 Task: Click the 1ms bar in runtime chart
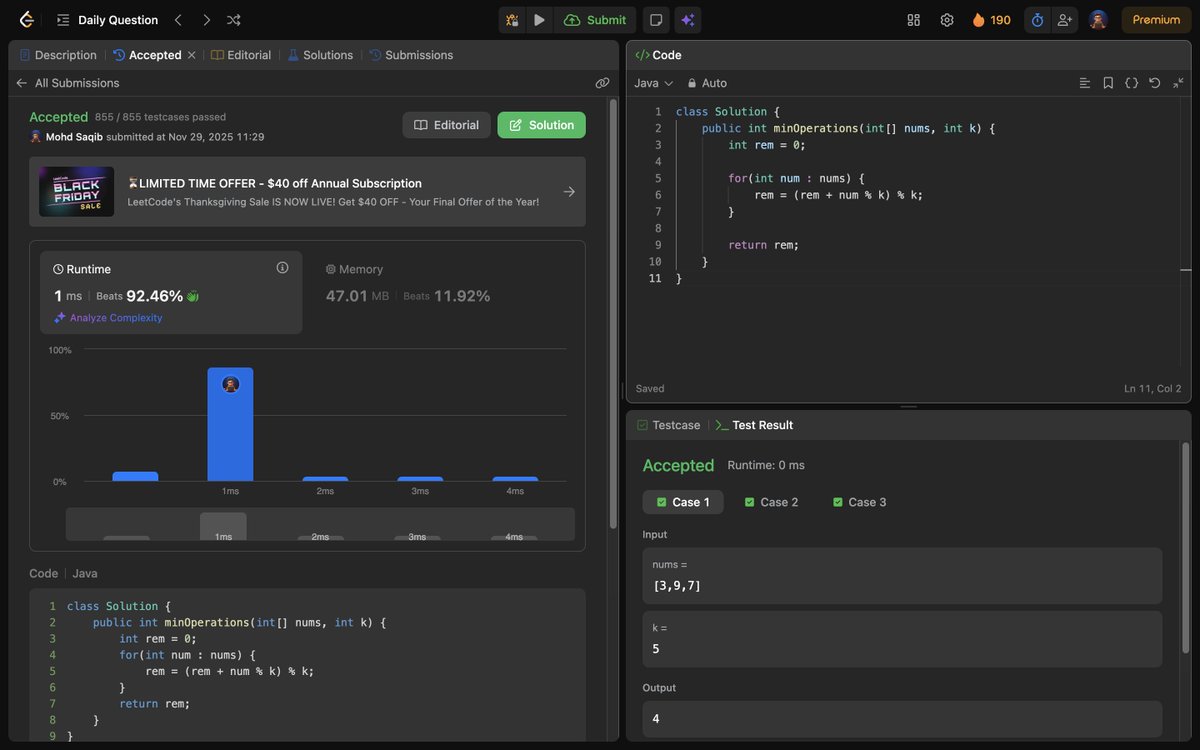pos(230,424)
